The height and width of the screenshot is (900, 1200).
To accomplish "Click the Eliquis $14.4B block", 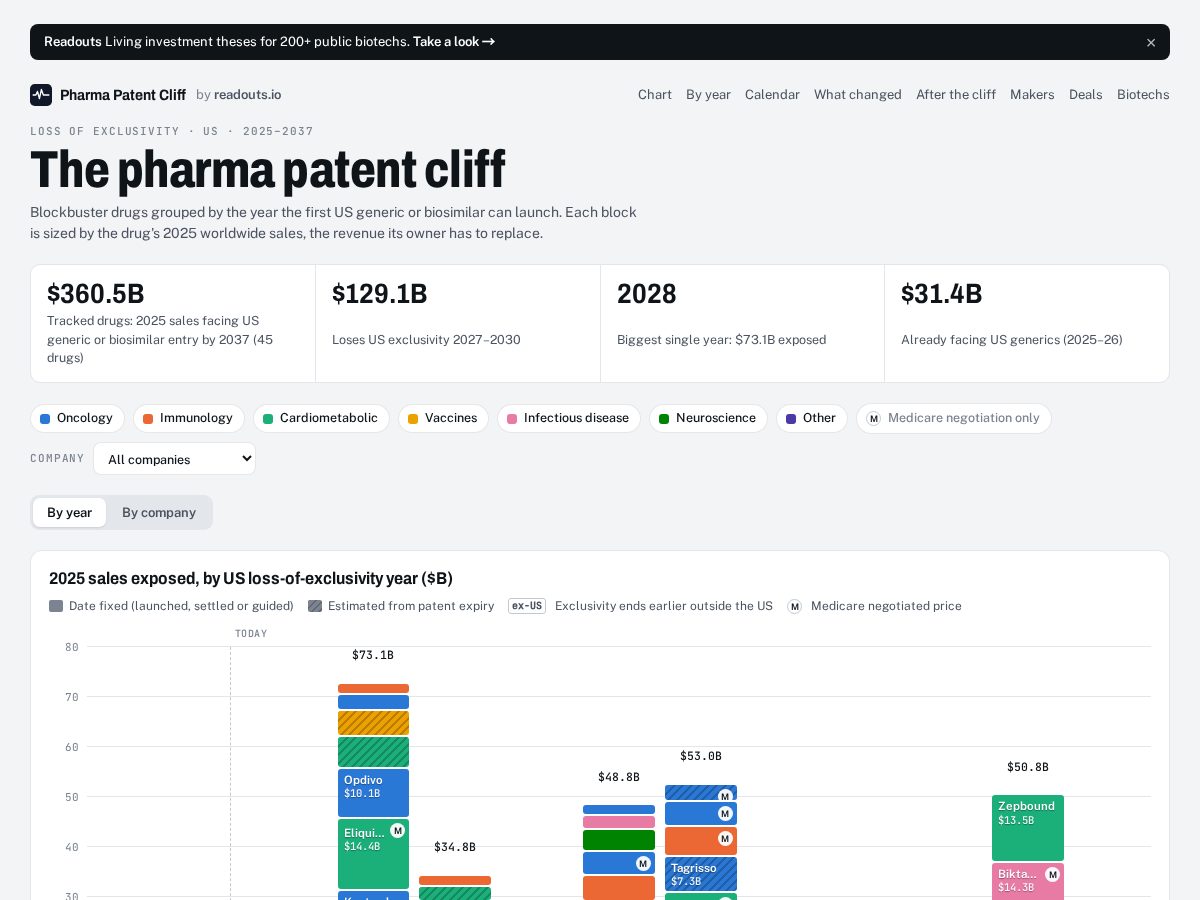I will (x=373, y=854).
